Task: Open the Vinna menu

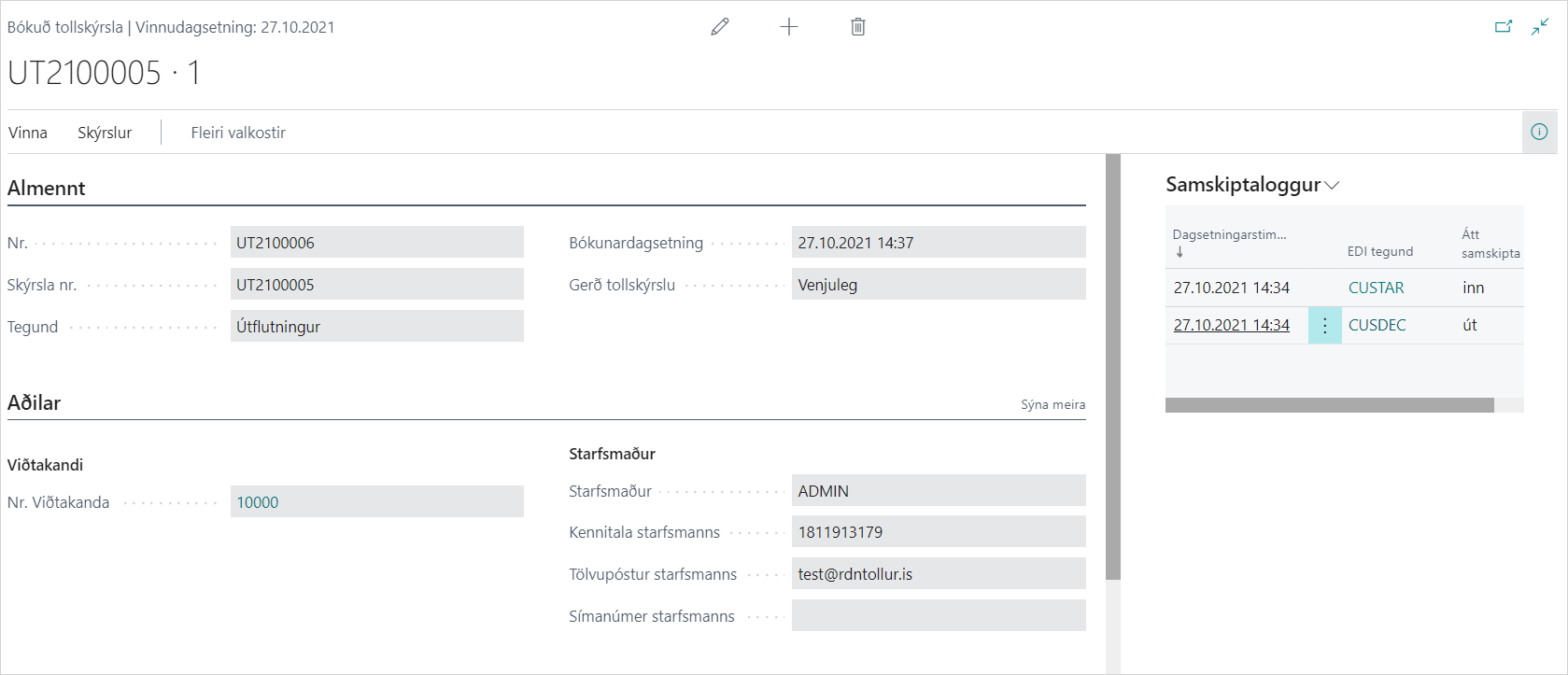Action: pos(28,133)
